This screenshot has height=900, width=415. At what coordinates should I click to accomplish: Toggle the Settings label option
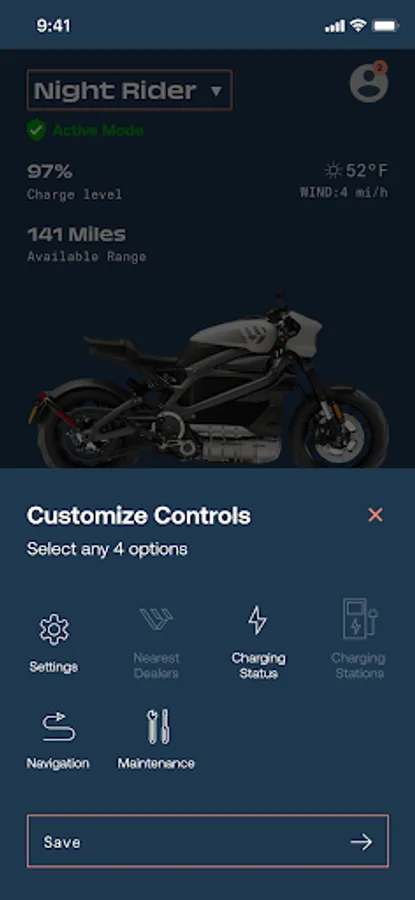(54, 667)
